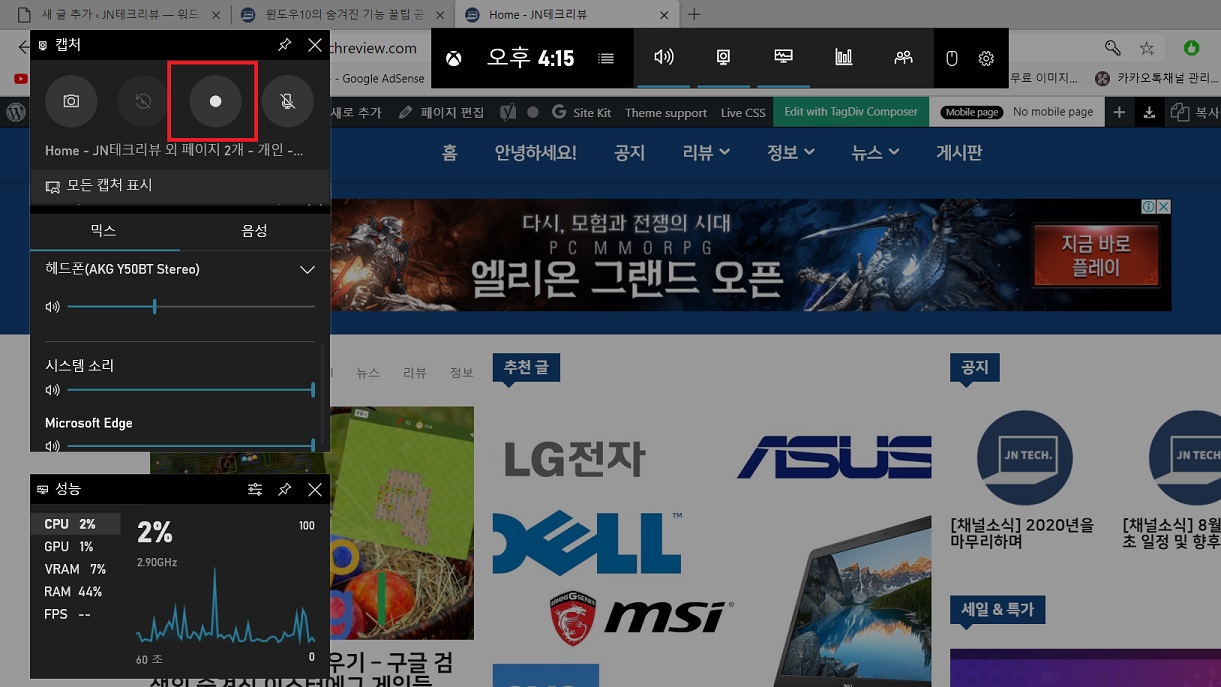Pin the 성능 performance widget
Image resolution: width=1221 pixels, height=687 pixels.
[x=285, y=489]
